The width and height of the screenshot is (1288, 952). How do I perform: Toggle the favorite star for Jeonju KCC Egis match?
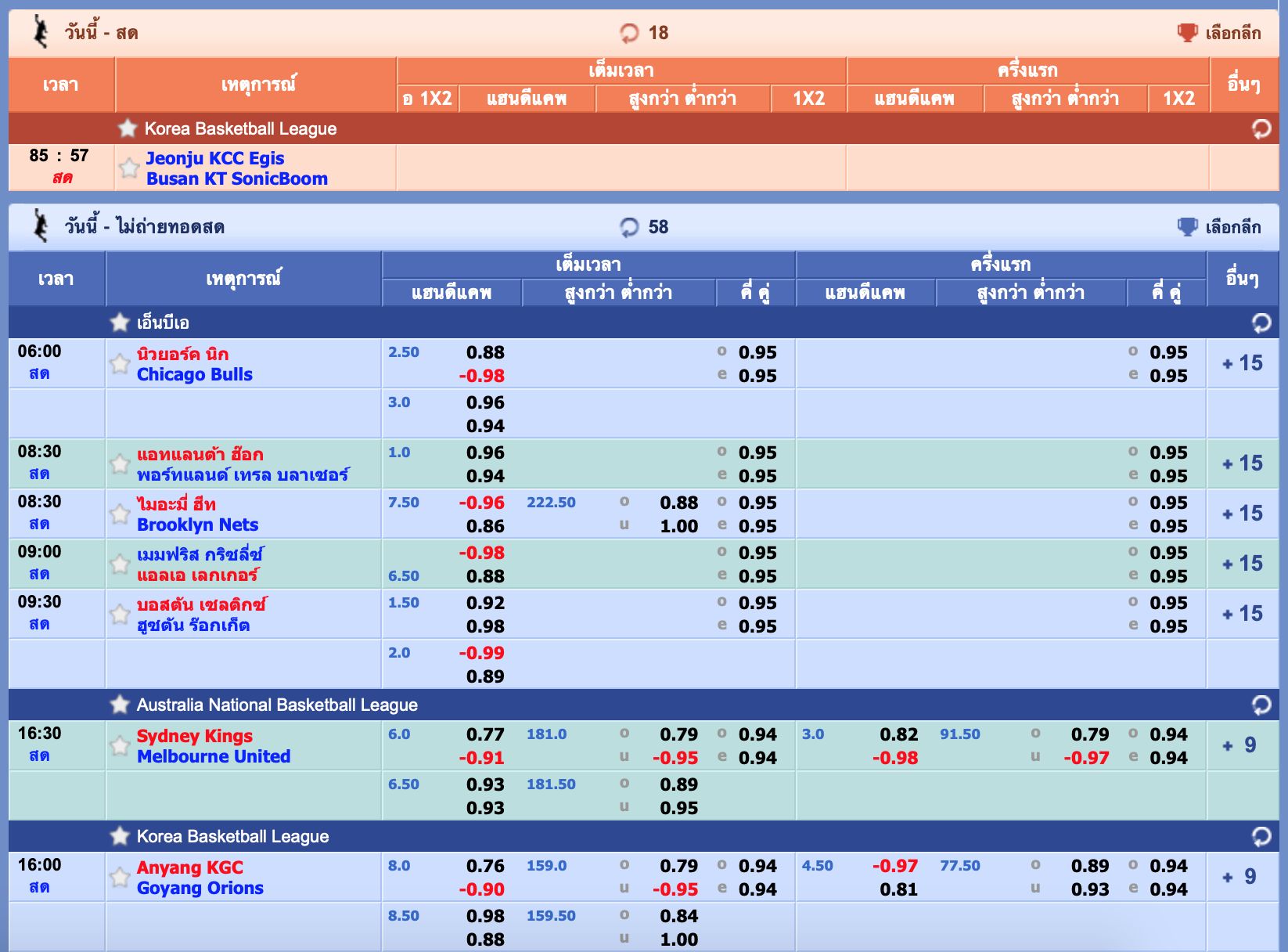129,168
